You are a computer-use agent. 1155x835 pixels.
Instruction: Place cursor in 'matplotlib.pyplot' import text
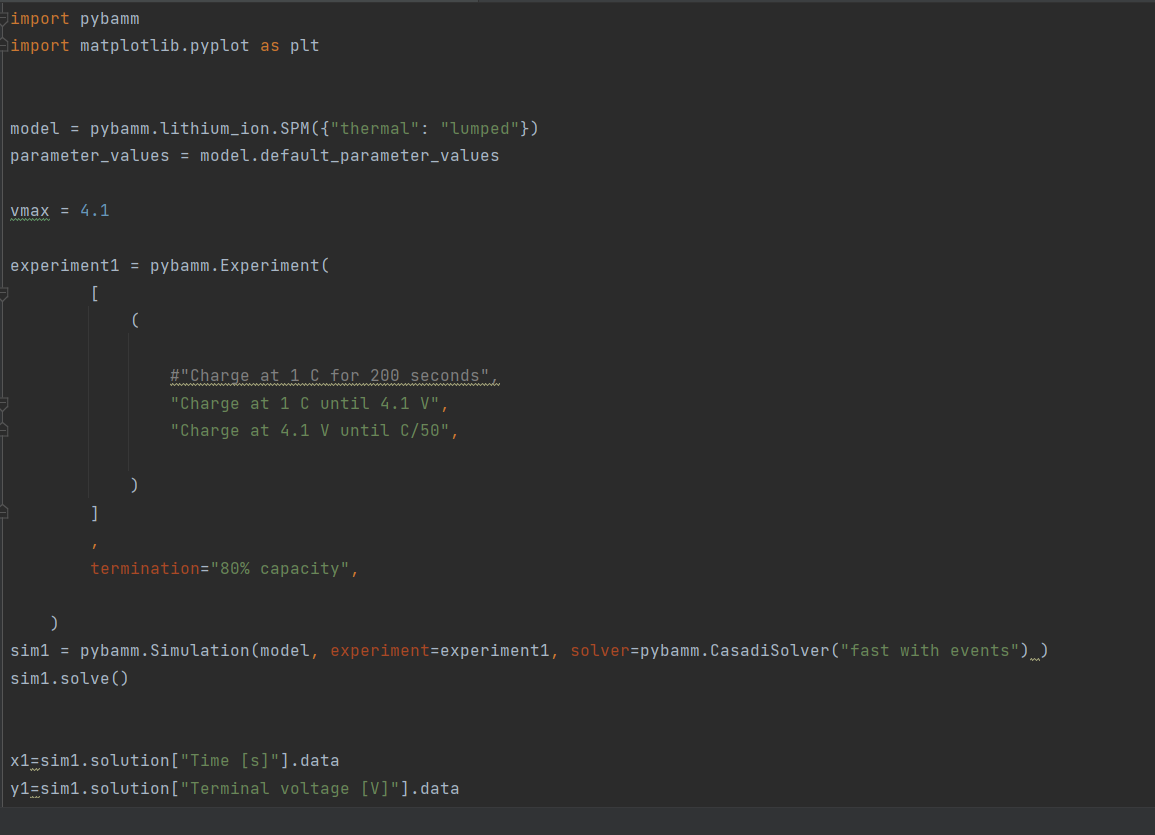(164, 46)
